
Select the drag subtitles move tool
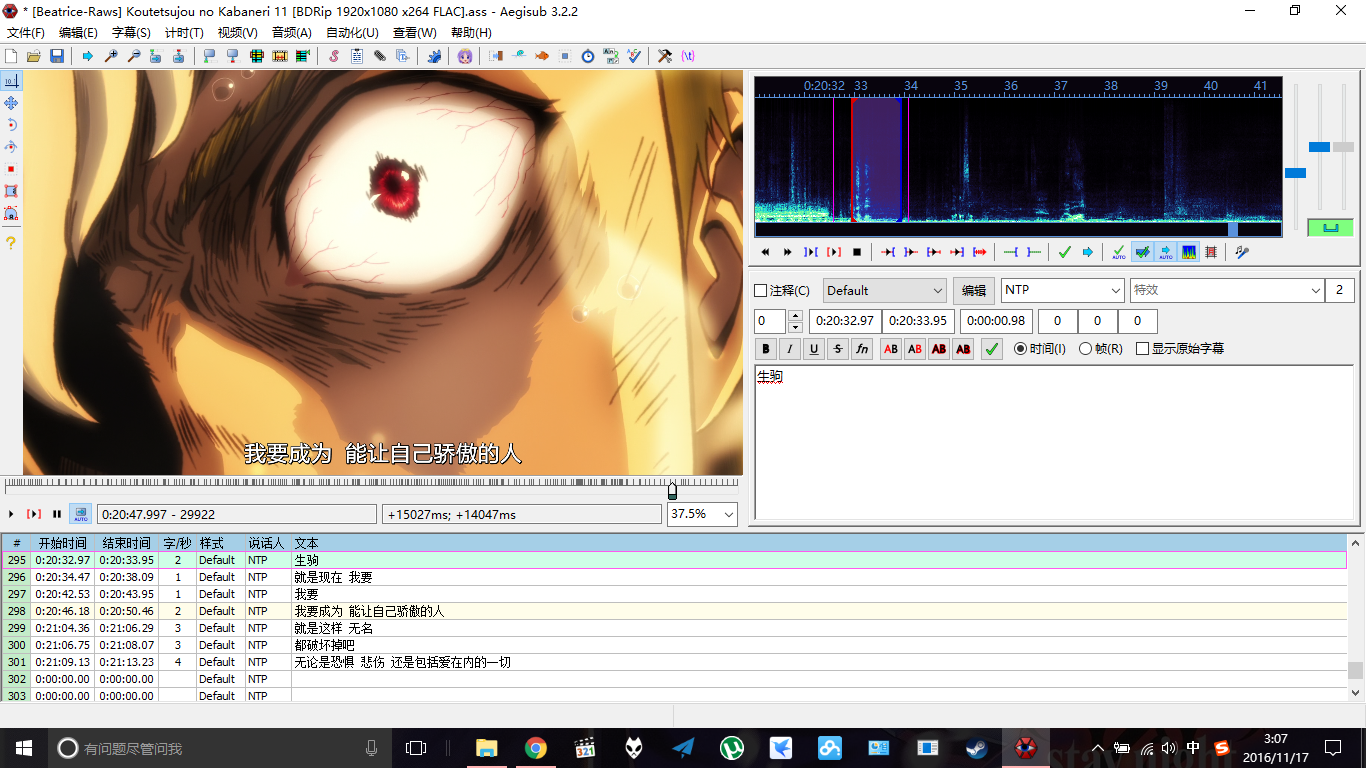[x=11, y=103]
